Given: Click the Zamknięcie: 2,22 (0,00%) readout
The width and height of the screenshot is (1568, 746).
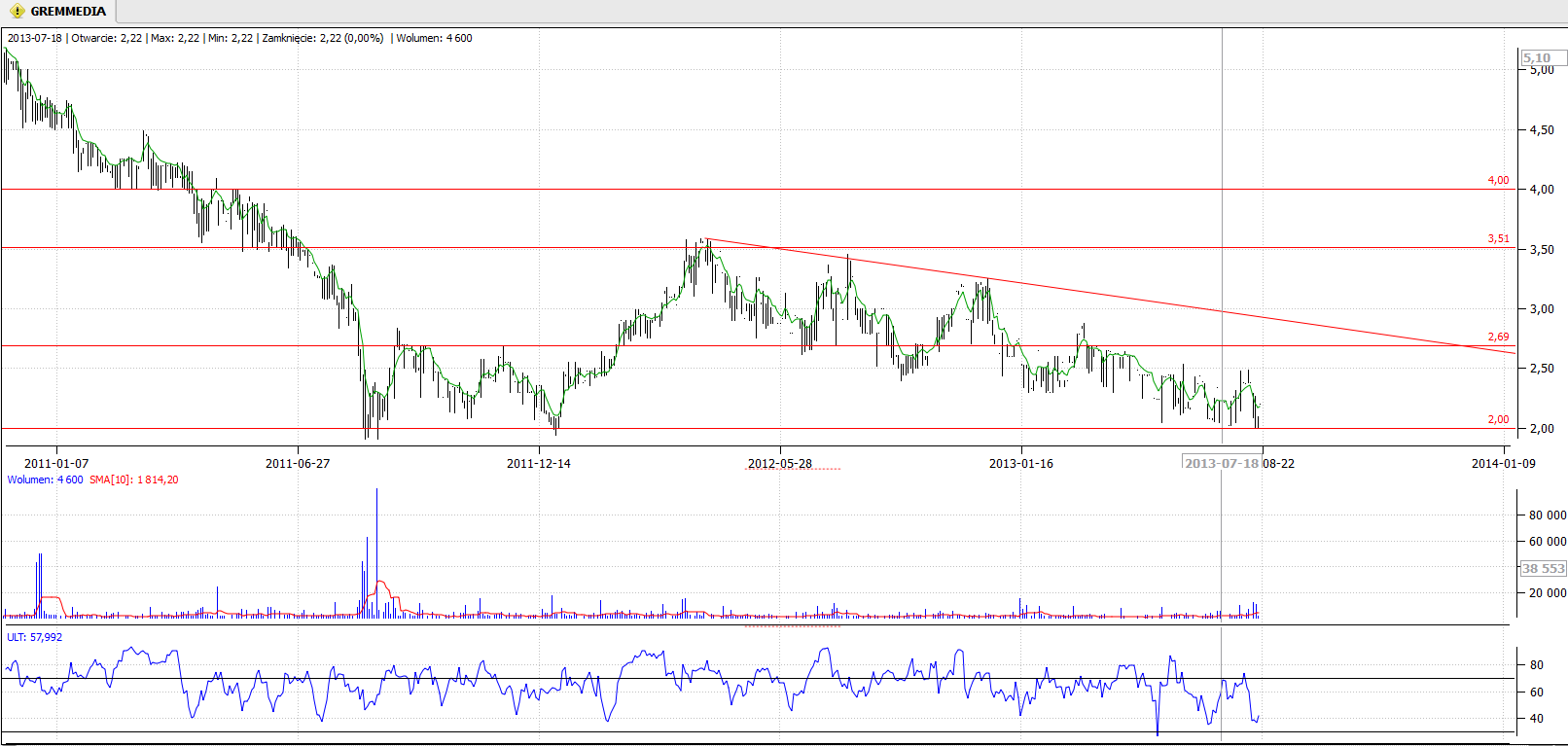Looking at the screenshot, I should point(323,38).
